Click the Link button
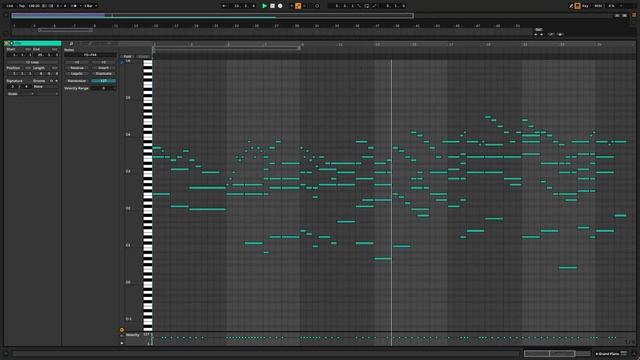 tap(10, 6)
